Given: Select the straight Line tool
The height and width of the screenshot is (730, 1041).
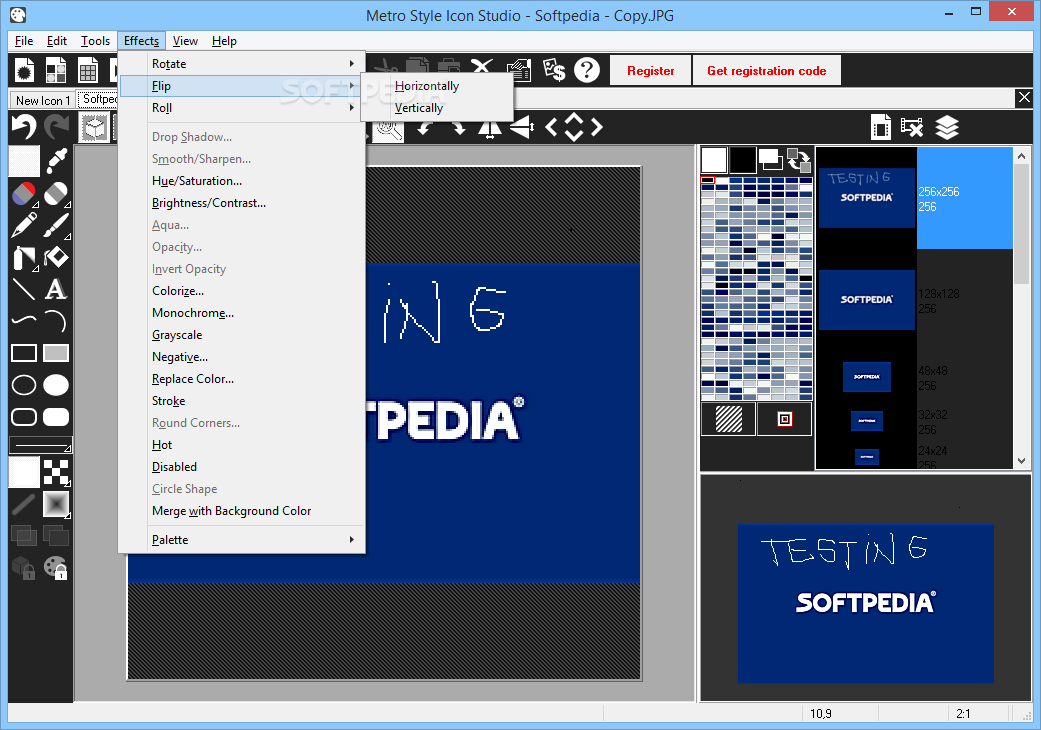Looking at the screenshot, I should pos(24,289).
